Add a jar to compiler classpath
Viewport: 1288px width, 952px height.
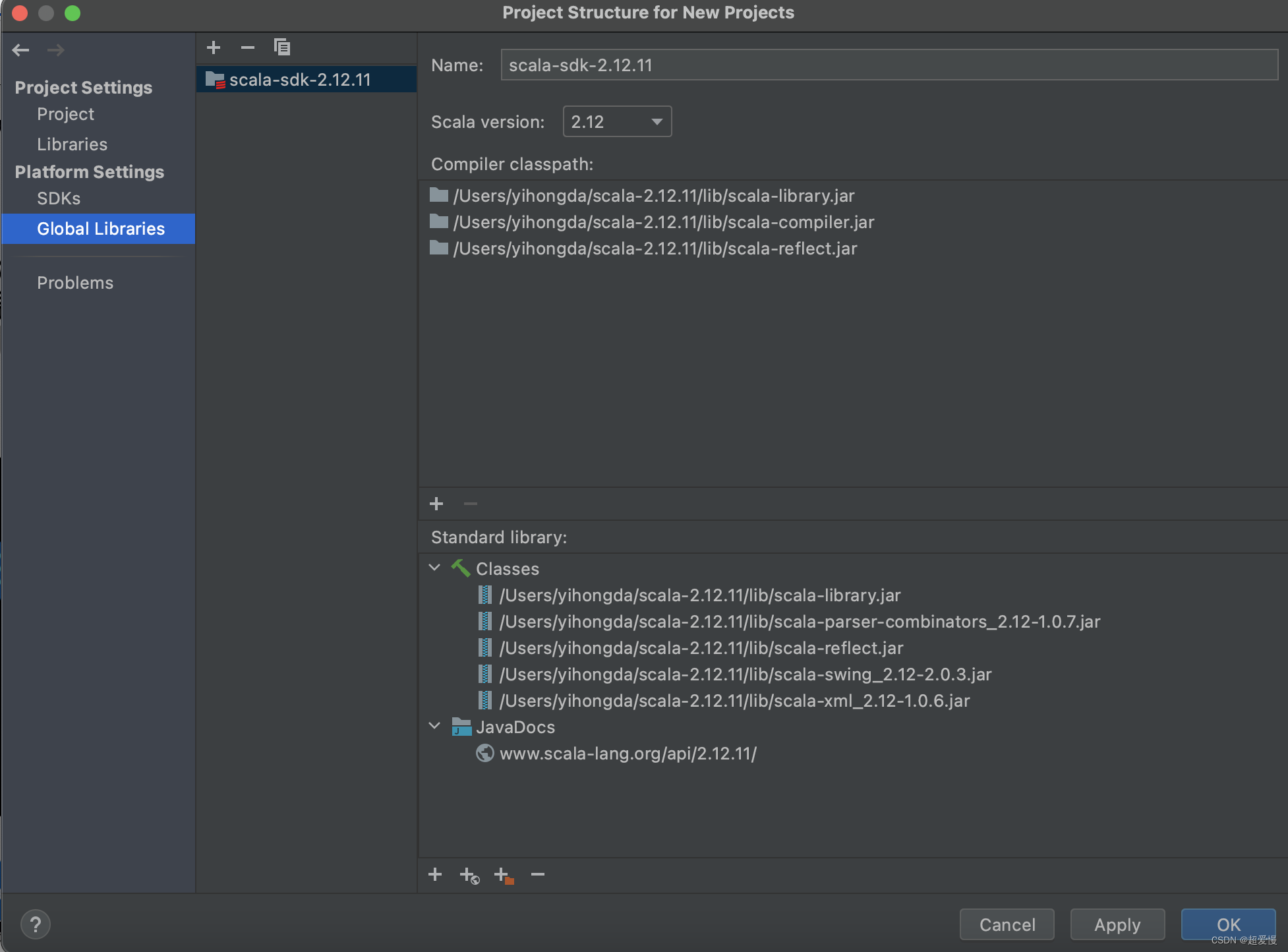tap(436, 504)
